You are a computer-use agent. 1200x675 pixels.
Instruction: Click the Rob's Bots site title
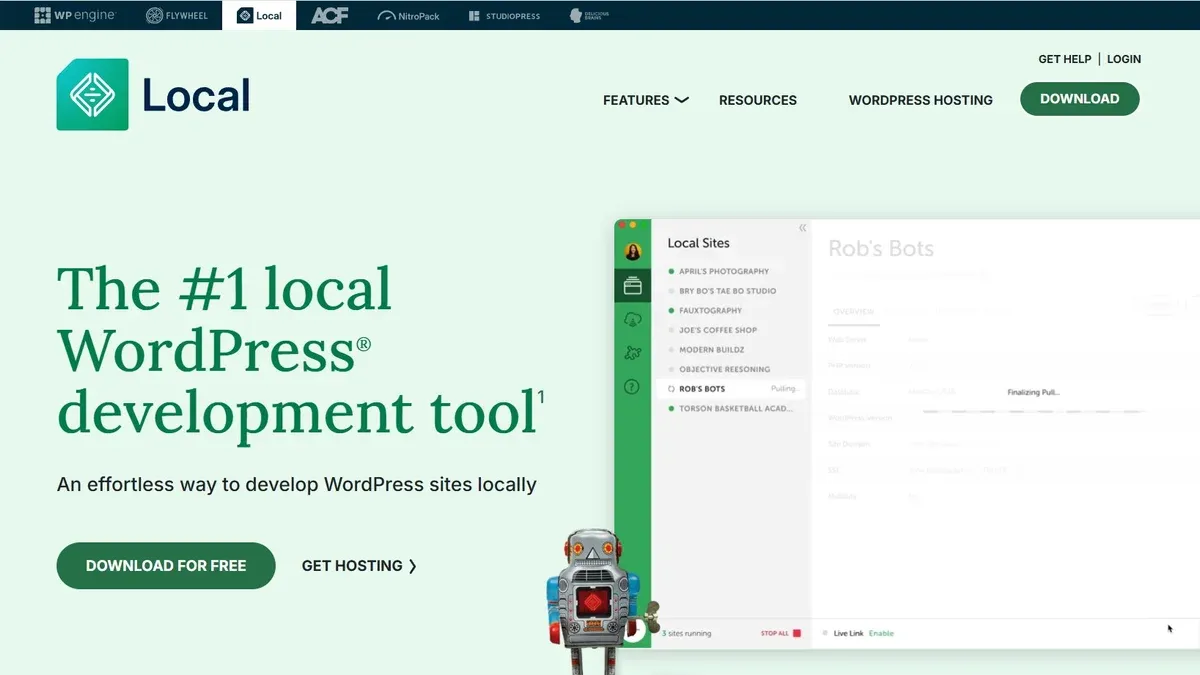(x=881, y=249)
